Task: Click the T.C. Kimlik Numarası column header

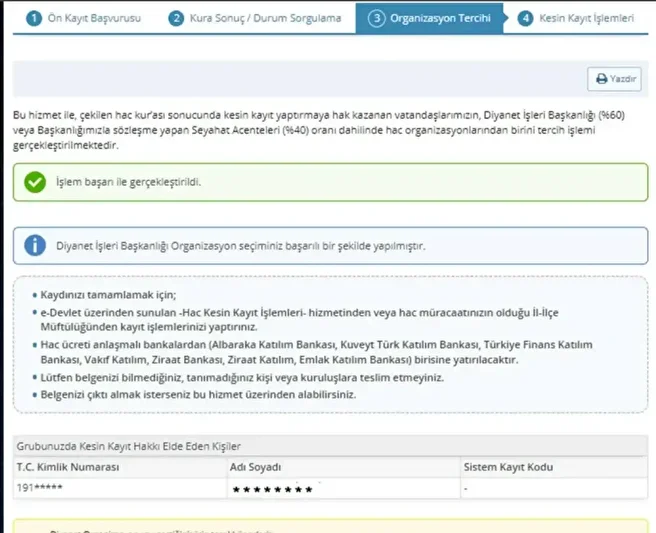Action: tap(68, 467)
